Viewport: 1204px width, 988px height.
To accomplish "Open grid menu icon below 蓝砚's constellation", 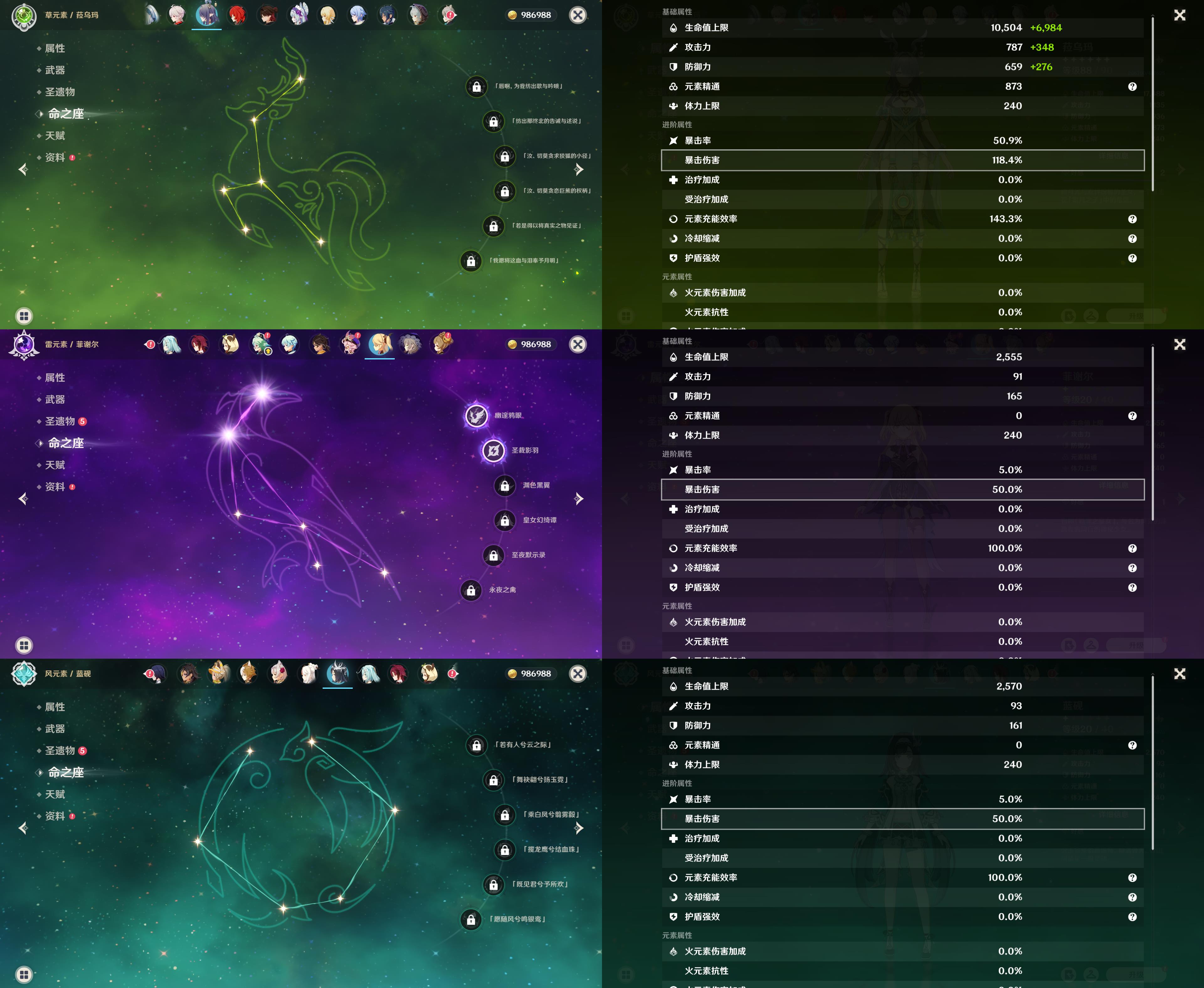I will [24, 974].
